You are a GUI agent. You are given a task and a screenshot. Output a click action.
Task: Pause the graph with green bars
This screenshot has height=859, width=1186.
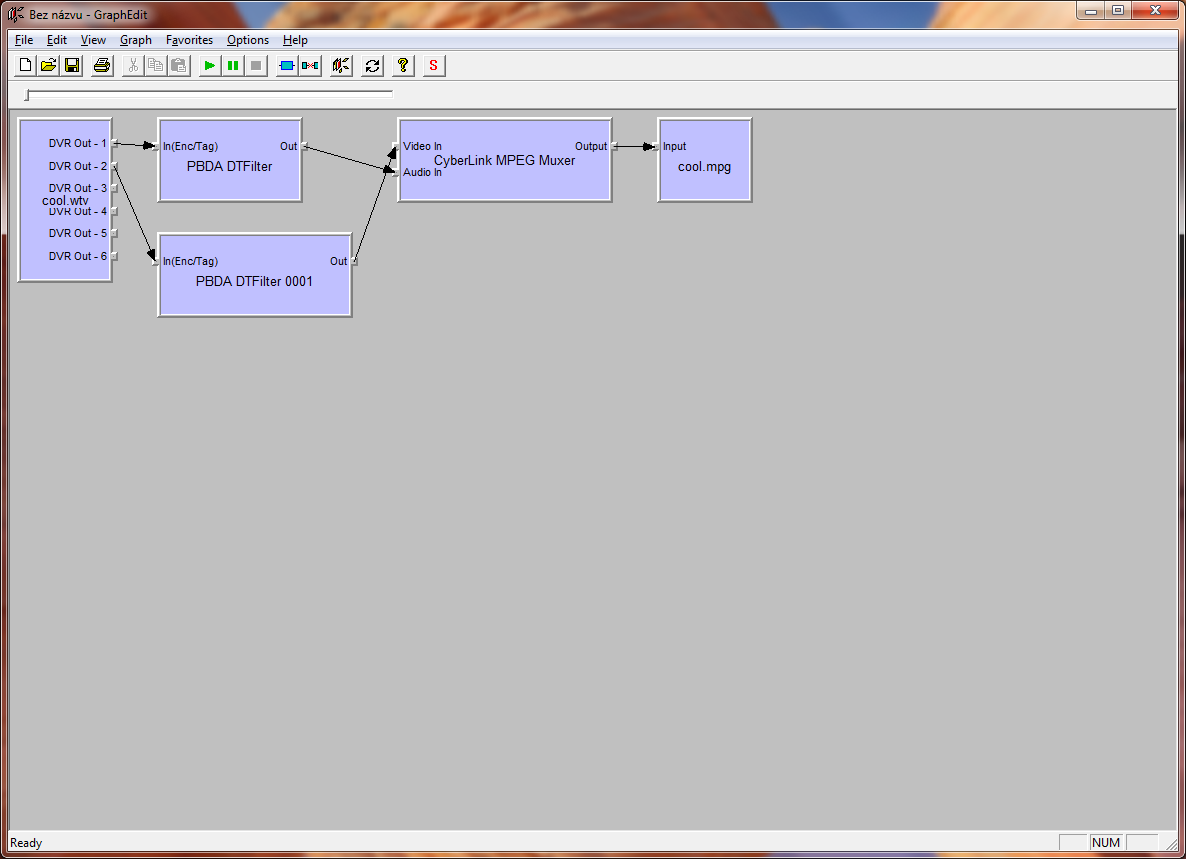point(233,66)
